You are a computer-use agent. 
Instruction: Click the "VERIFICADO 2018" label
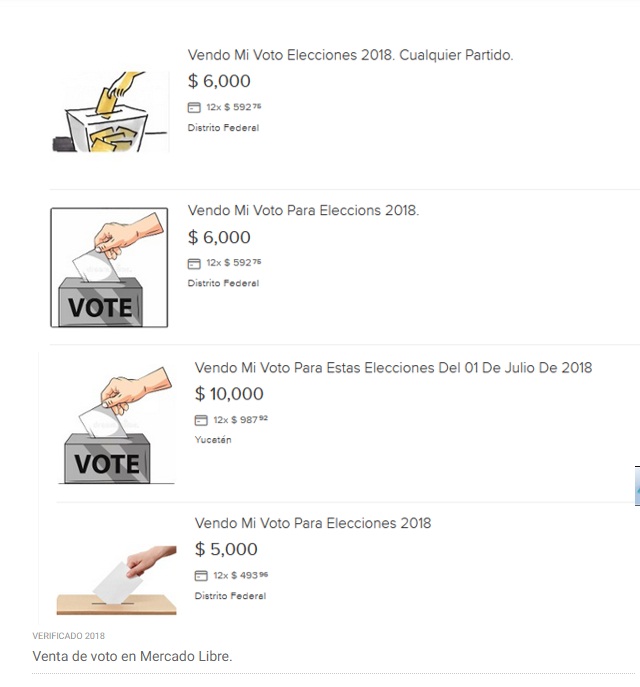69,636
